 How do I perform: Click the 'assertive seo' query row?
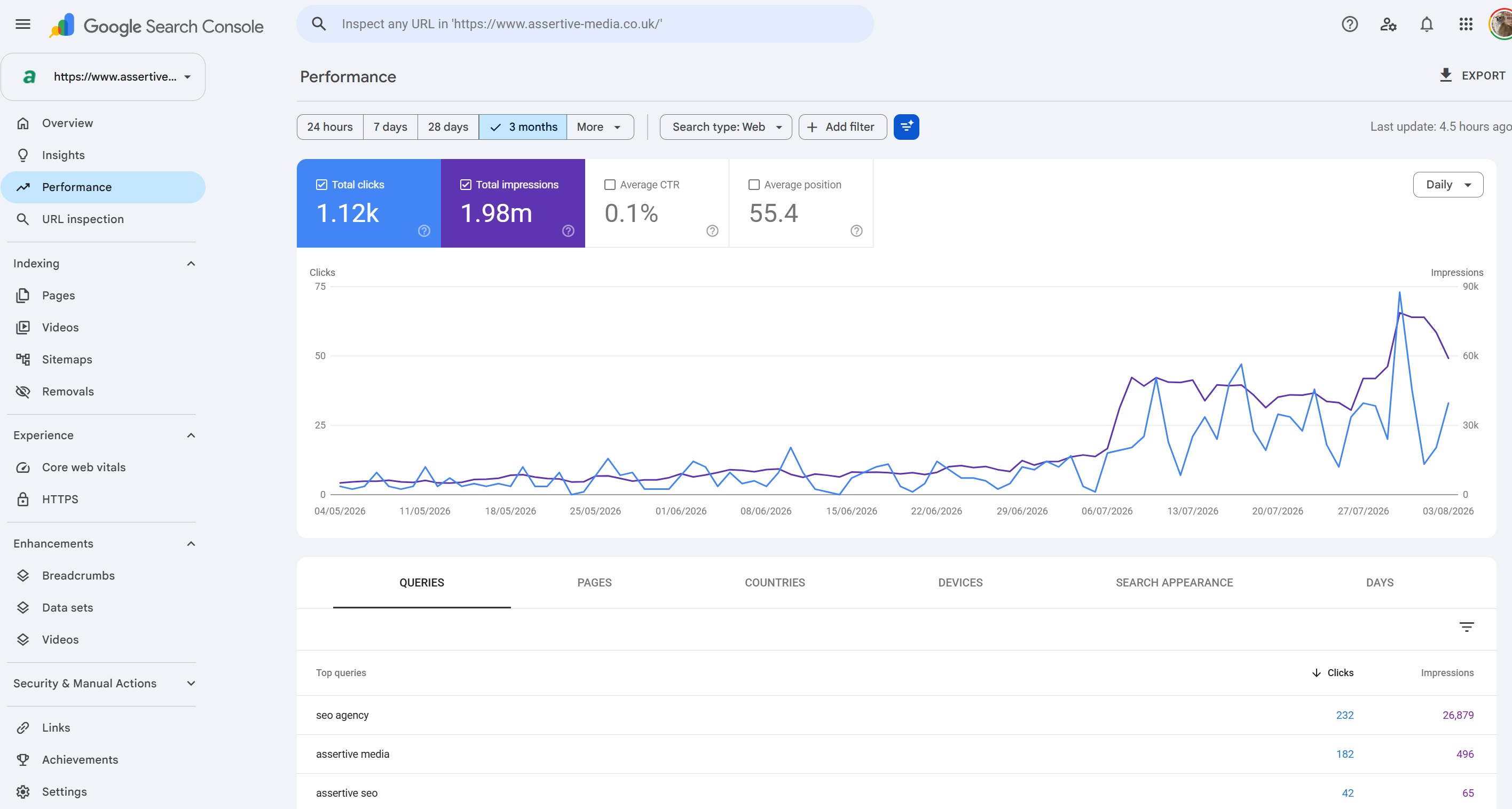click(x=896, y=792)
